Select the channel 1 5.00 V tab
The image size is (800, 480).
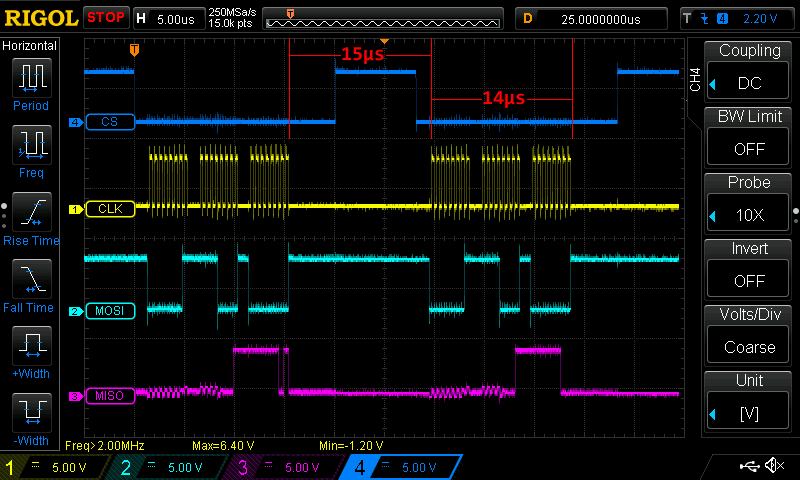pos(54,467)
